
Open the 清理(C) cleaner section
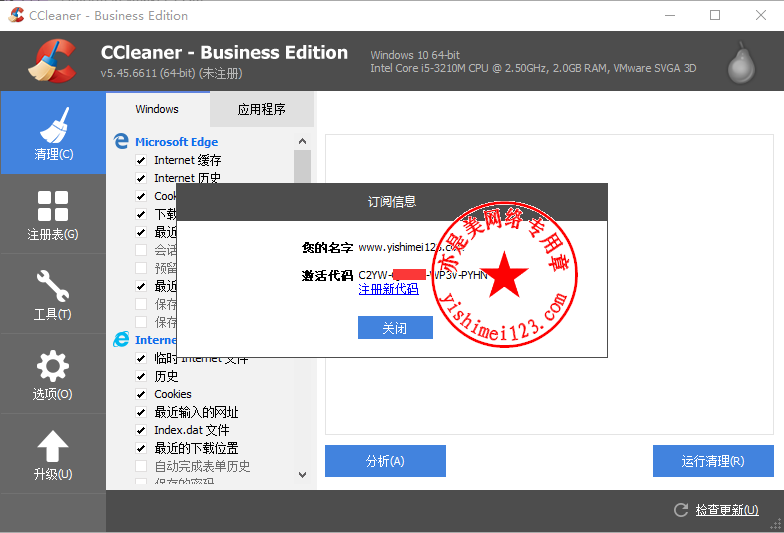pyautogui.click(x=53, y=132)
